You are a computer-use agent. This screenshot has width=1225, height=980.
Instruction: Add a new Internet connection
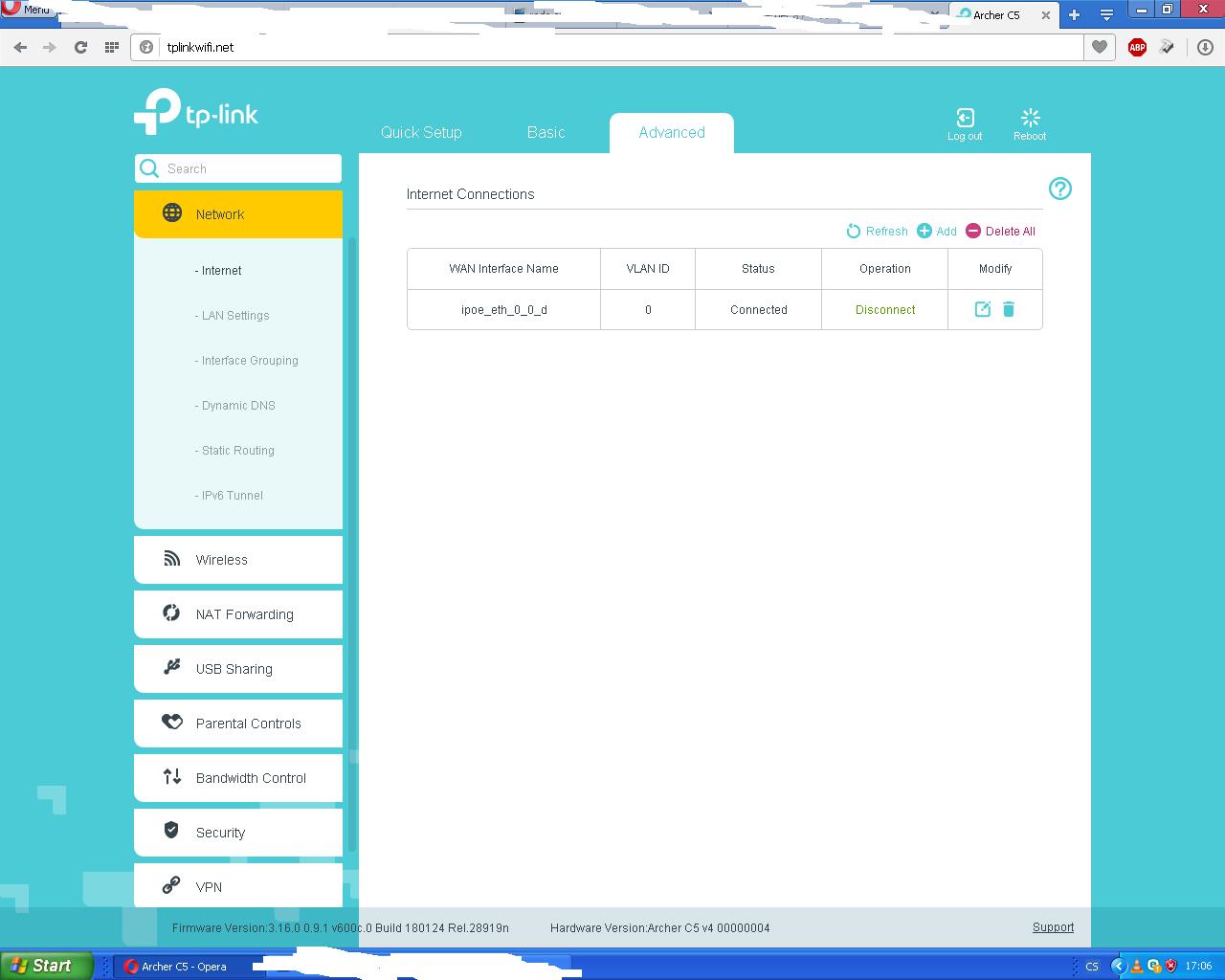pos(937,231)
